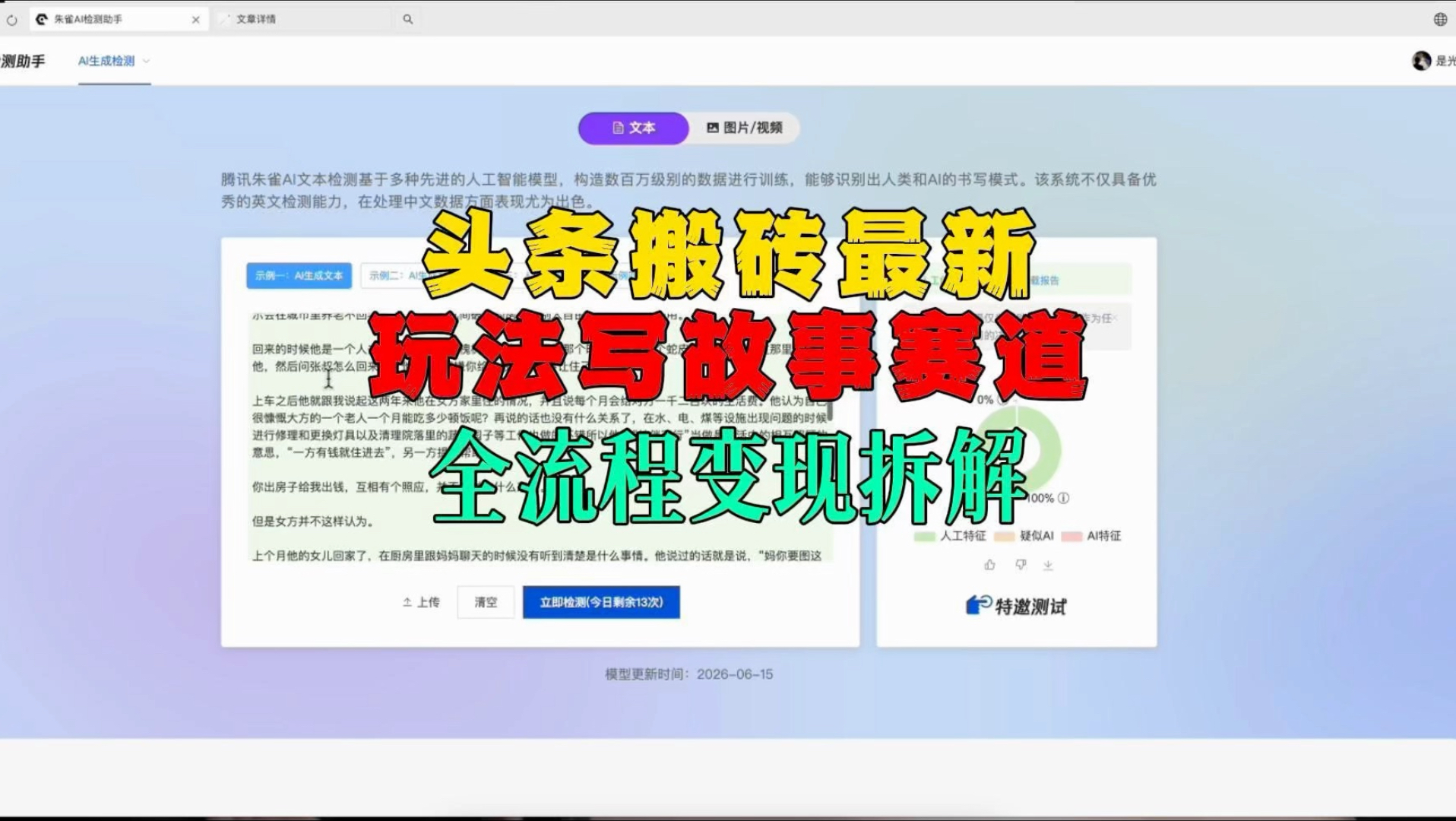
Task: Load 示例一: AI生成文本 sample
Action: [299, 275]
